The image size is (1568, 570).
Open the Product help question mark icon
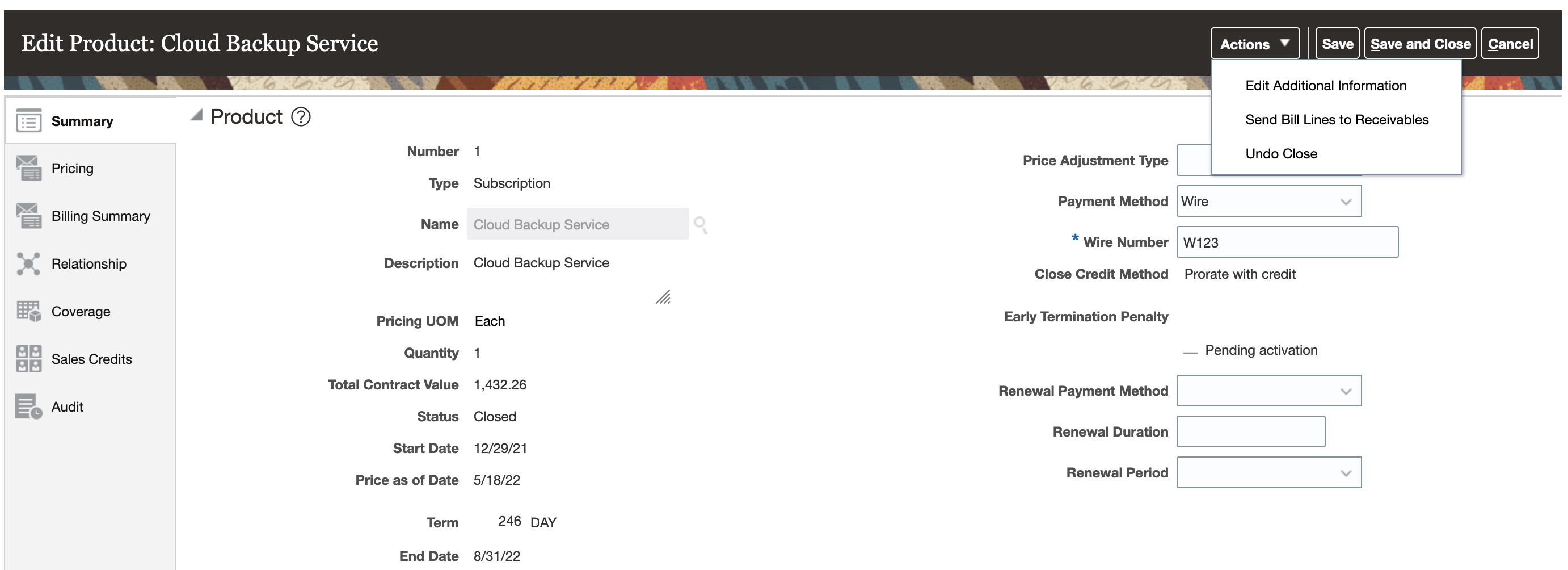tap(301, 116)
